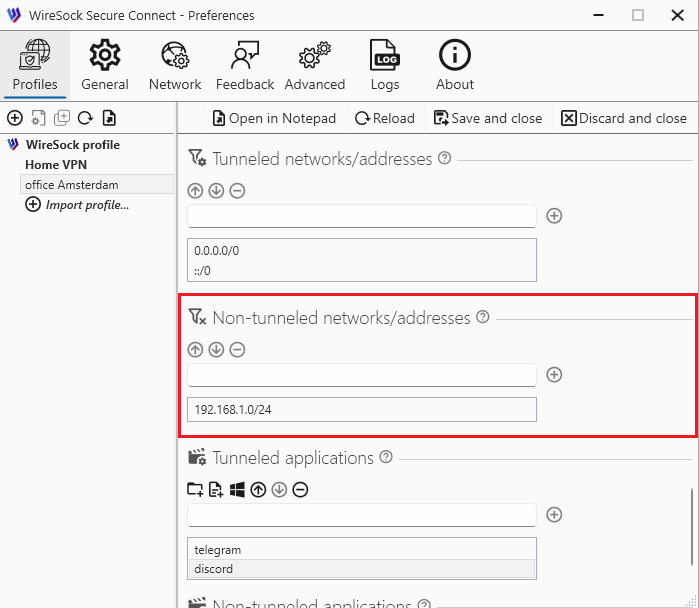
Task: Open help for Non-tunneled networks/addresses
Action: (483, 317)
